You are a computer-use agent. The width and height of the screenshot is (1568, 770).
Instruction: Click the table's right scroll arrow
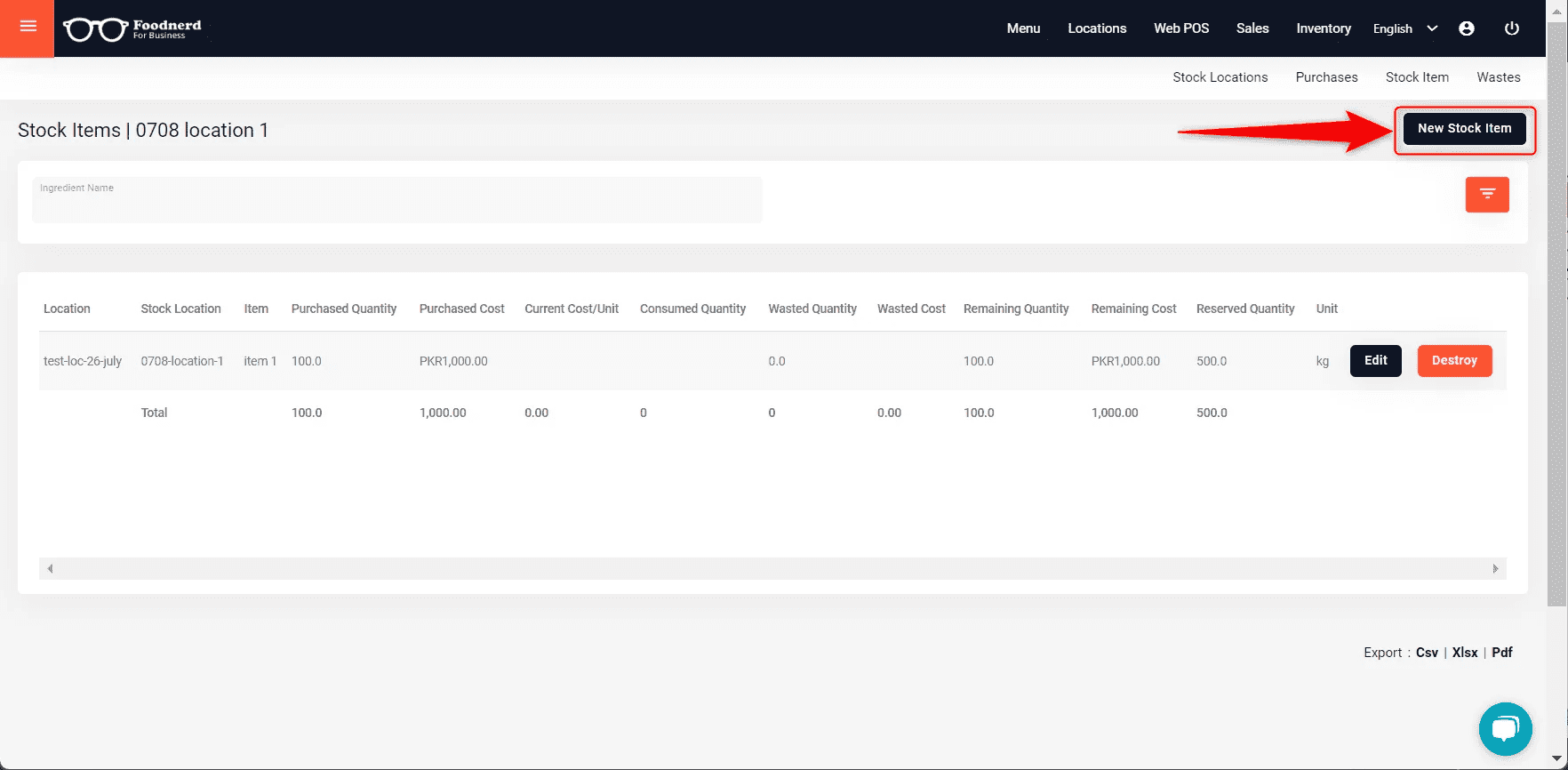coord(1495,568)
